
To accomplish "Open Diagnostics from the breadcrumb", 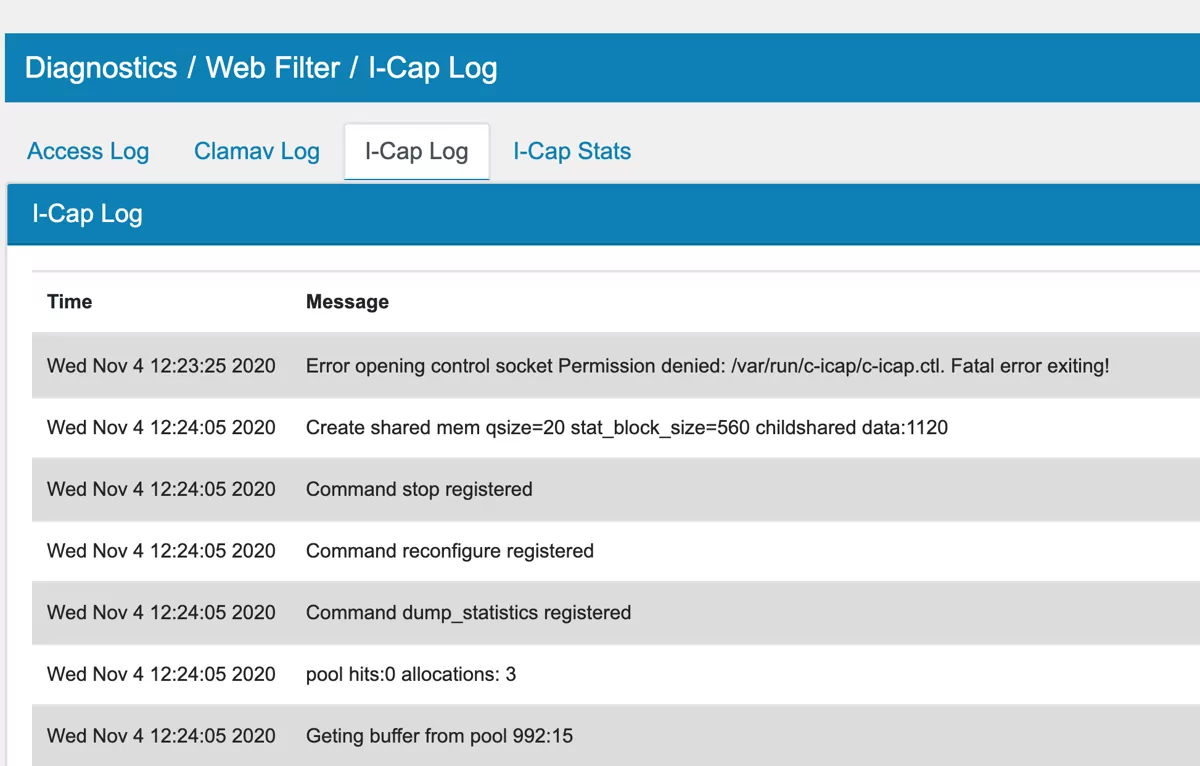I will 99,68.
